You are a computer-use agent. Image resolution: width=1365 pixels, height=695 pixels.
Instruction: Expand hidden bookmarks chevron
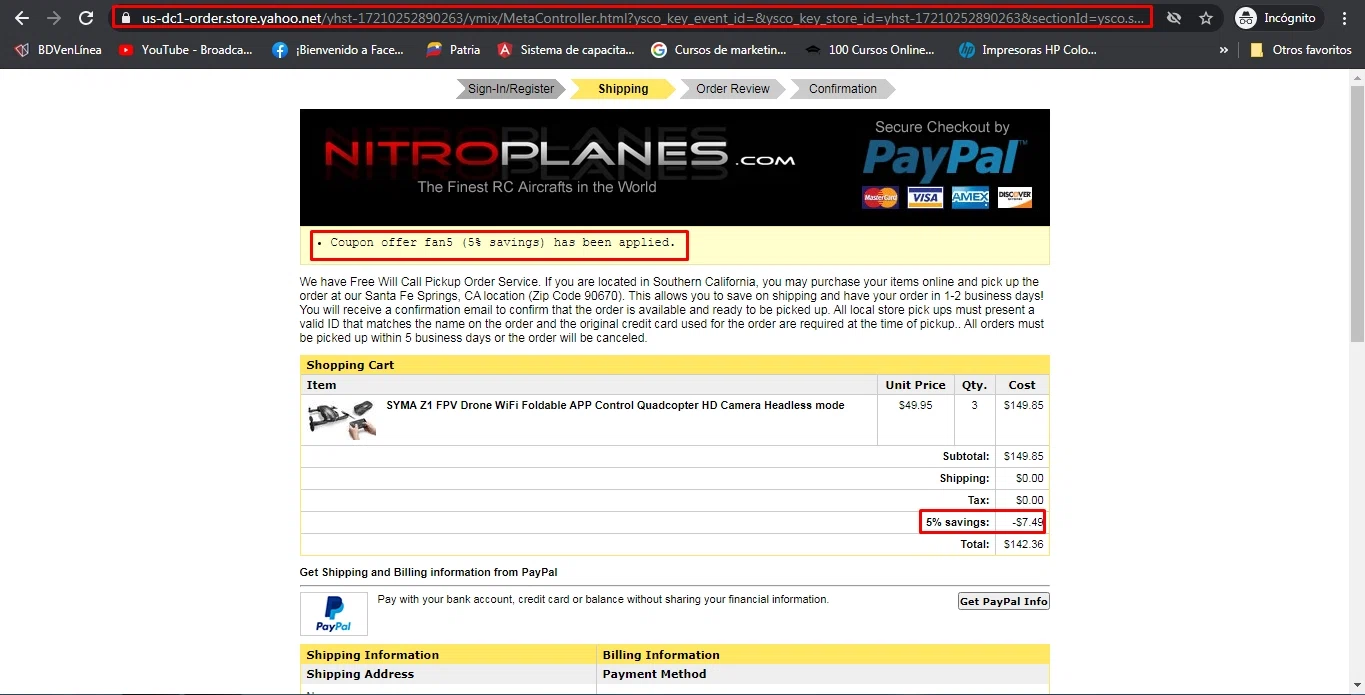1224,49
